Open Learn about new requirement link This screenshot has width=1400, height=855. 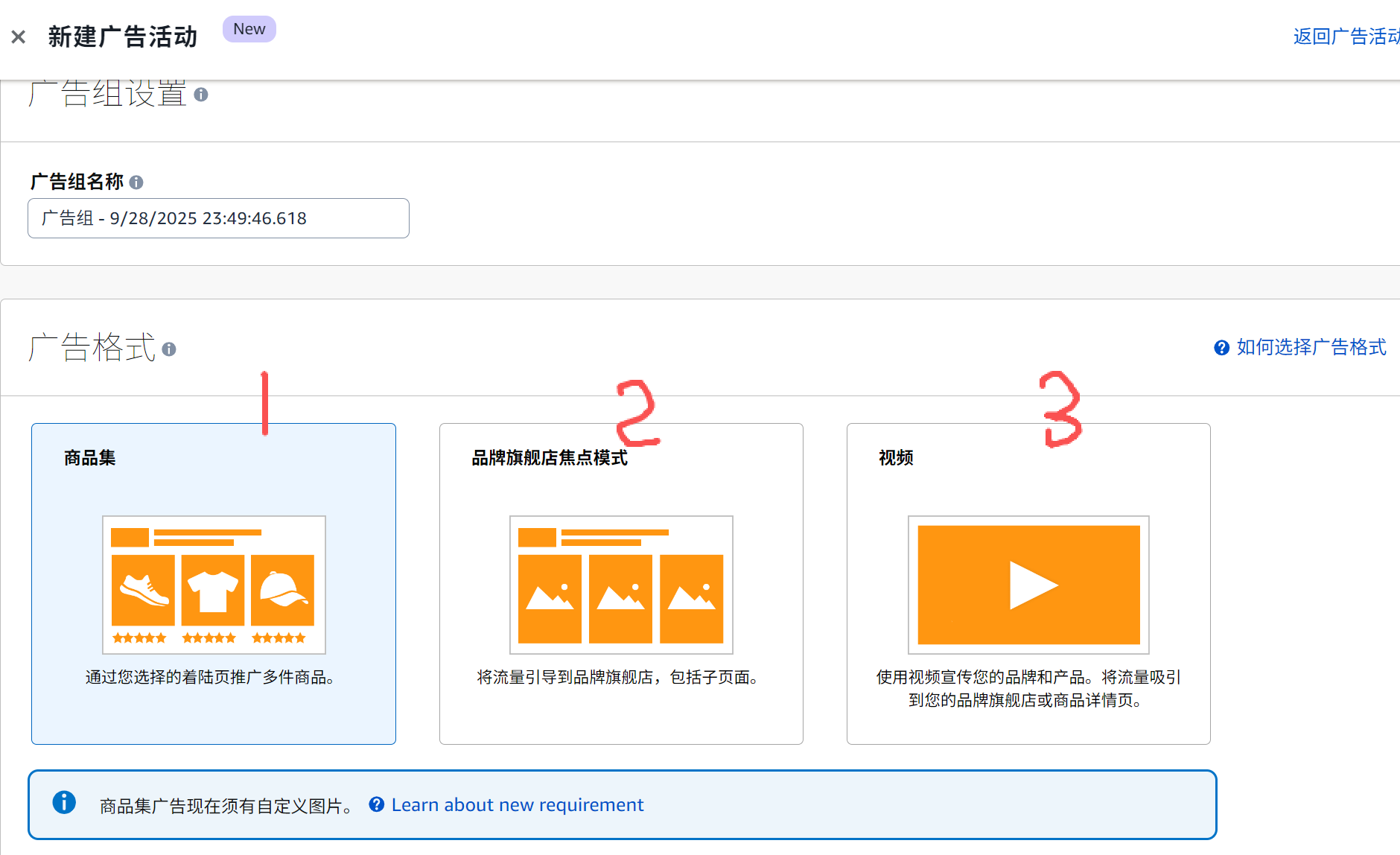[517, 805]
